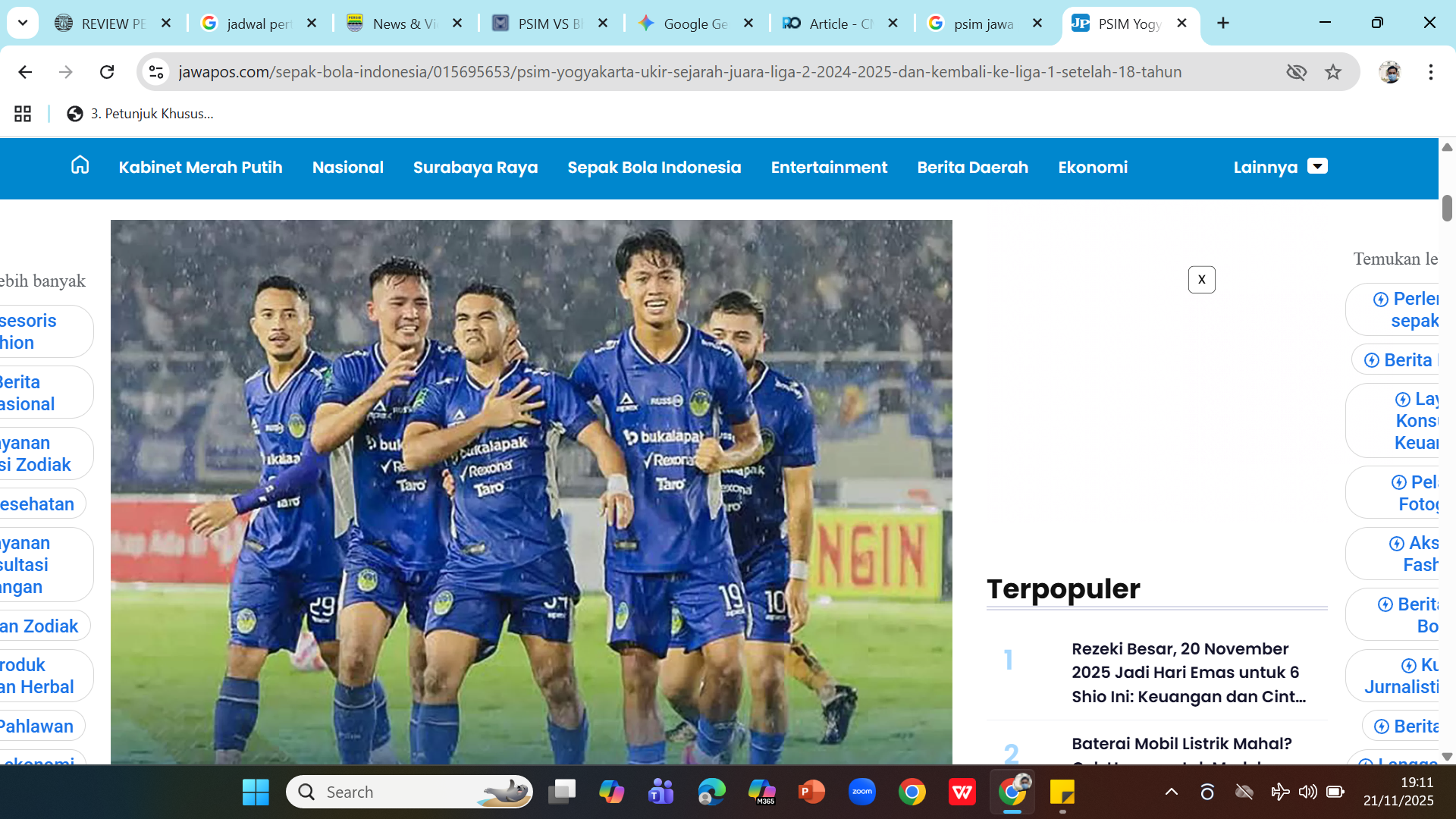Close the psim jawa tab

[1038, 24]
